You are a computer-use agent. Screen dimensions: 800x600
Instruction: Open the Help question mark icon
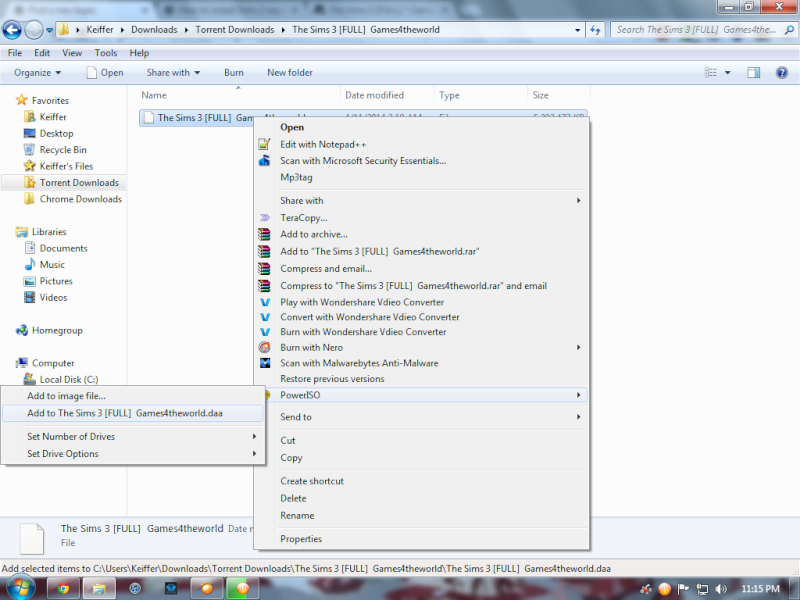point(782,72)
